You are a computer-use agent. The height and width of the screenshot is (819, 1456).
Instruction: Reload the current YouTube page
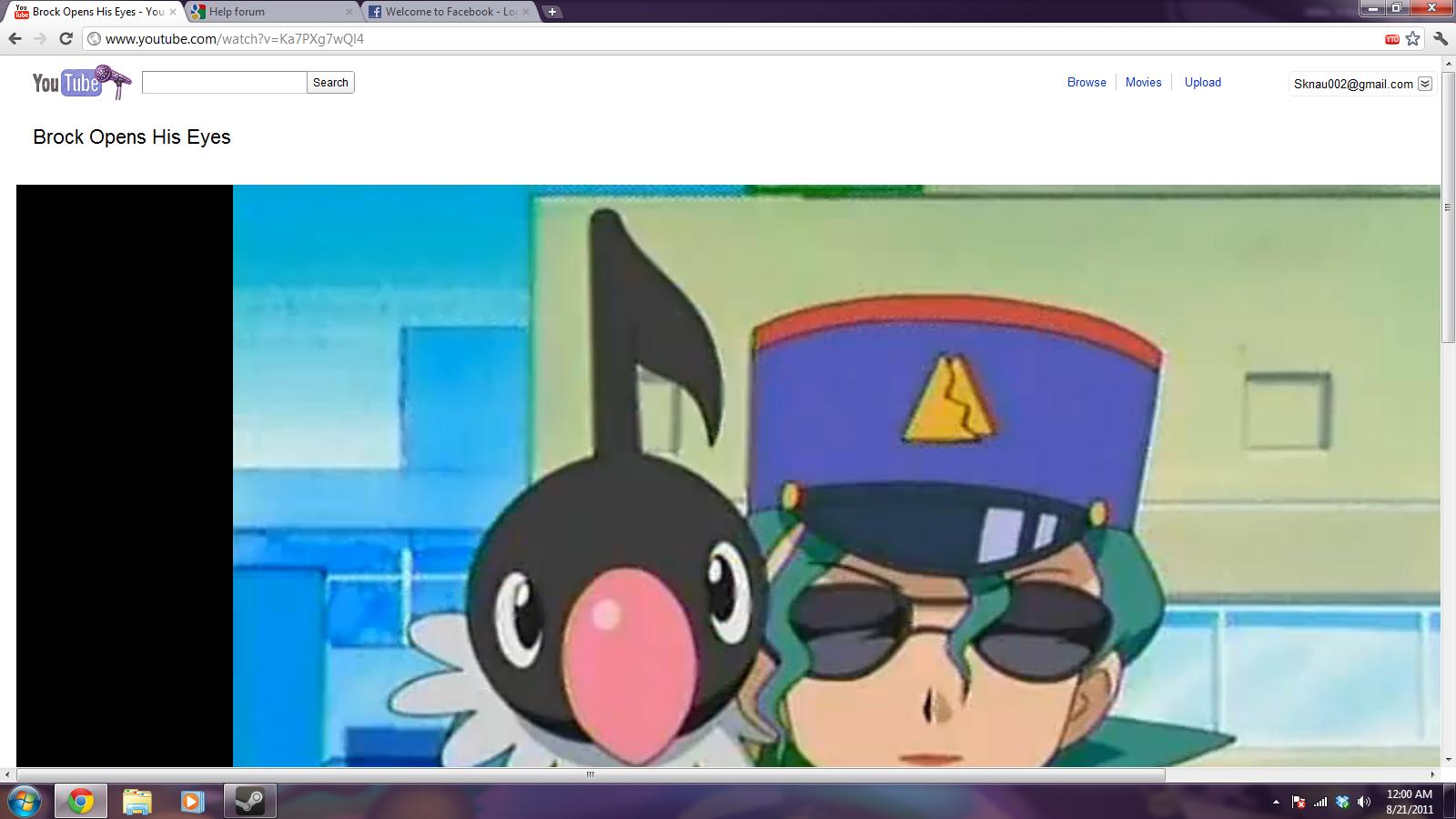(66, 38)
